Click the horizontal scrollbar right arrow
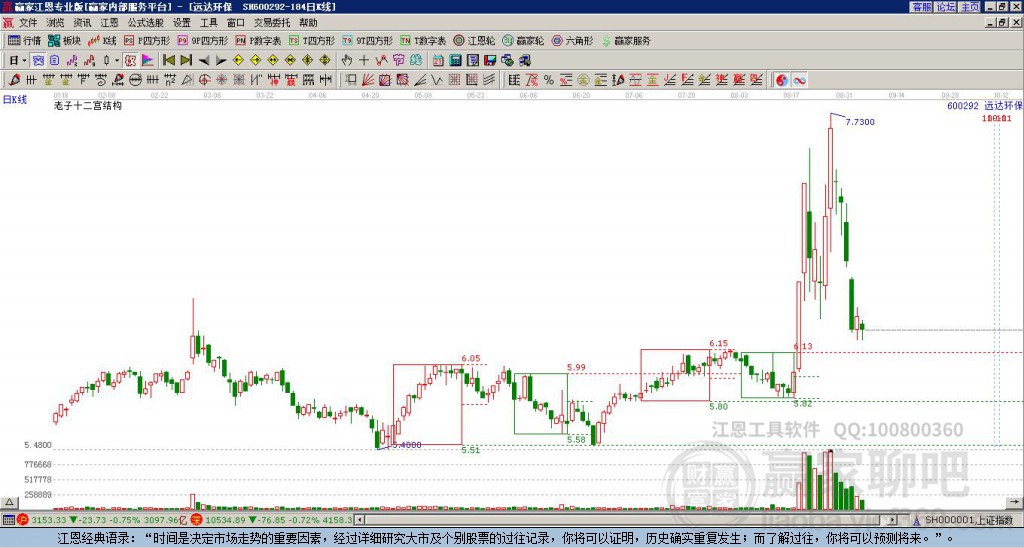The width and height of the screenshot is (1024, 548). pyautogui.click(x=893, y=520)
